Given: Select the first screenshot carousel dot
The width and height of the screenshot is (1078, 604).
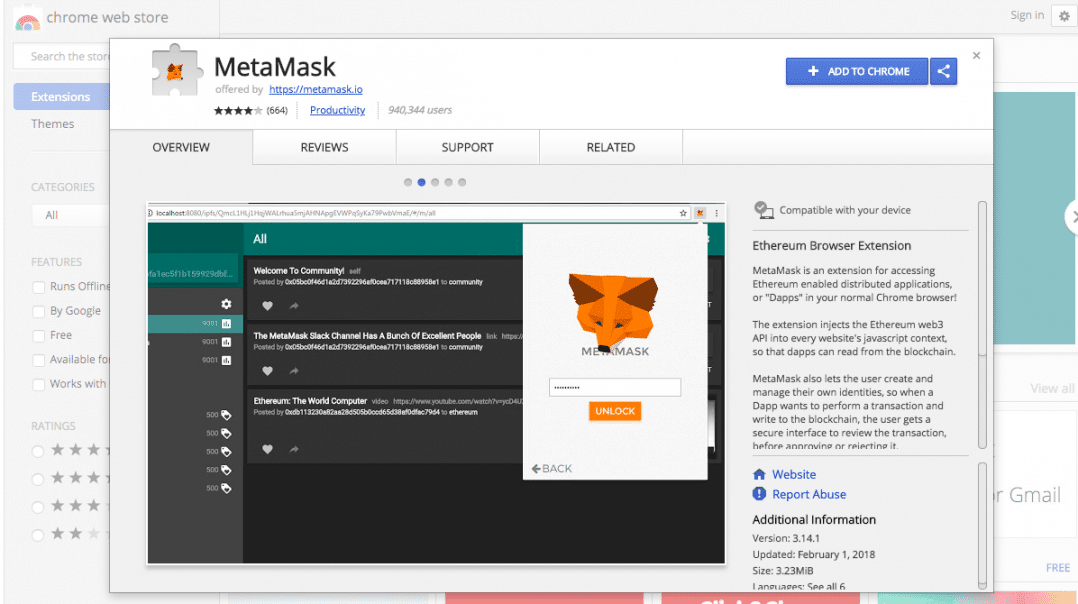Looking at the screenshot, I should (408, 183).
